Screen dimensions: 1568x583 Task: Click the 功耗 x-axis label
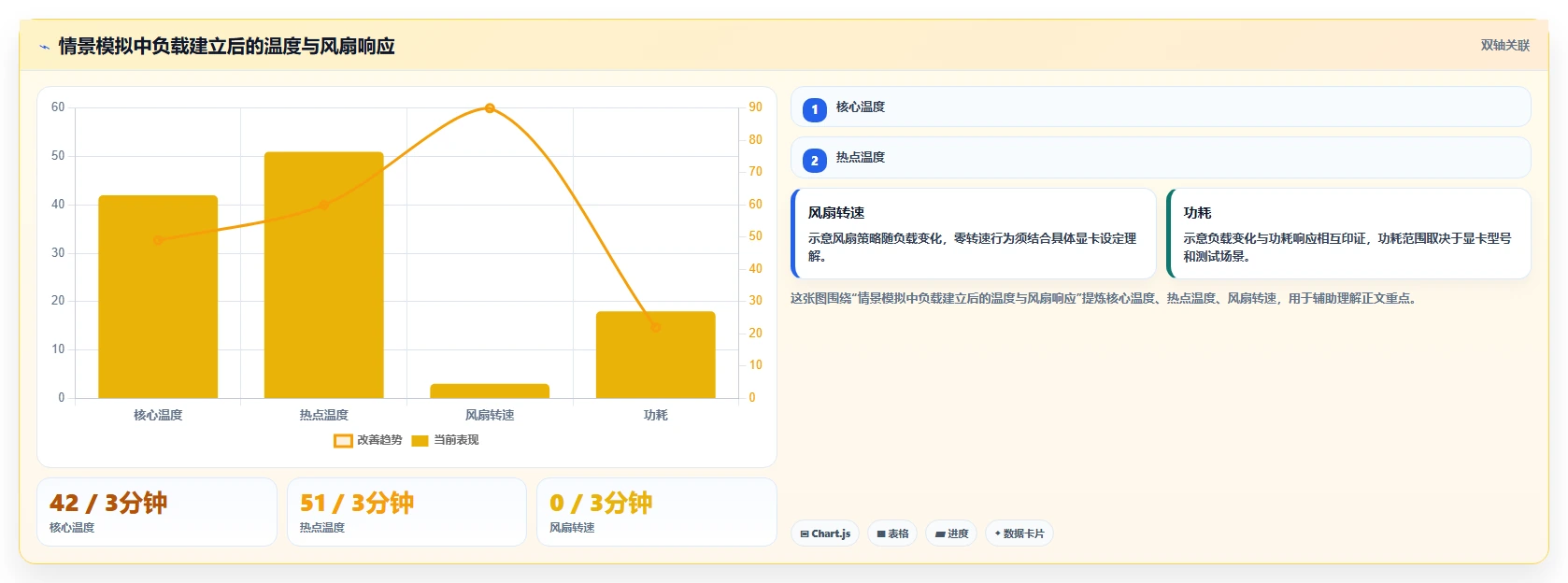point(656,415)
